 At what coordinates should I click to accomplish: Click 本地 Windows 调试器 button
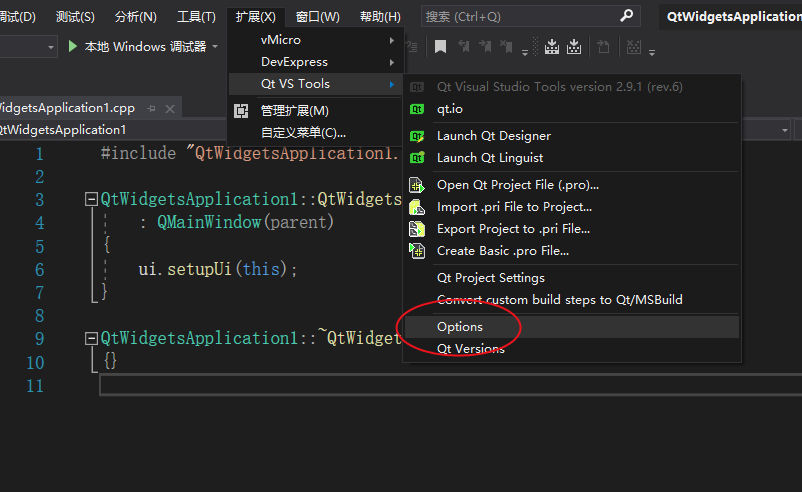(144, 47)
